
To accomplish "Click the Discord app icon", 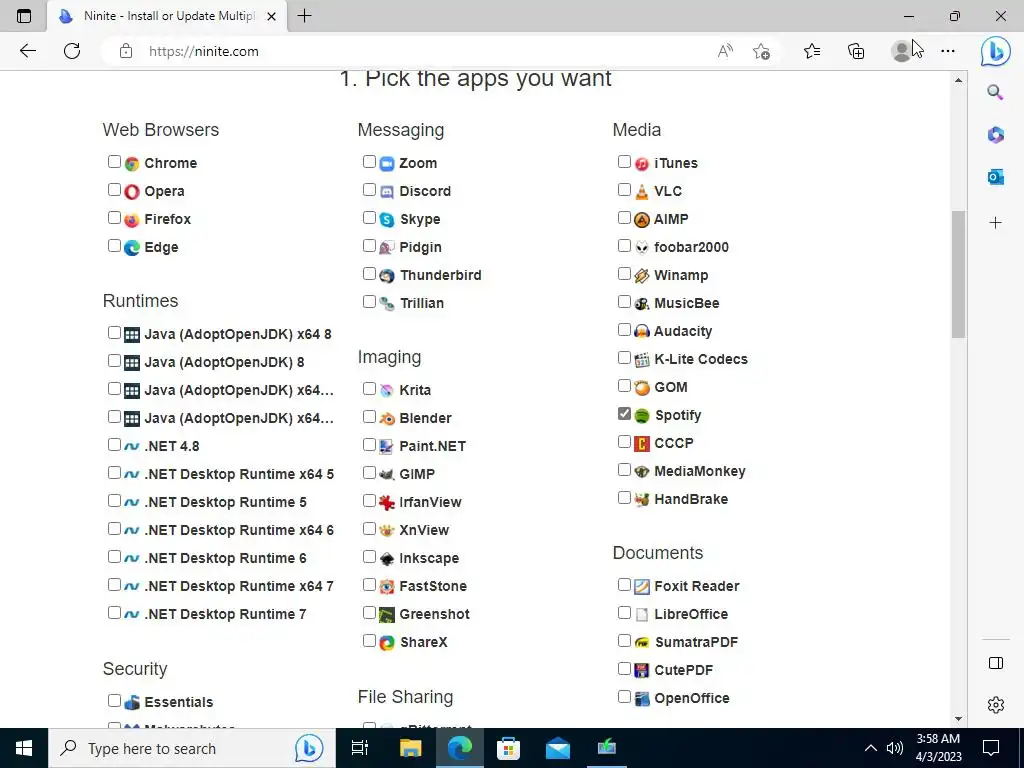I will click(387, 191).
